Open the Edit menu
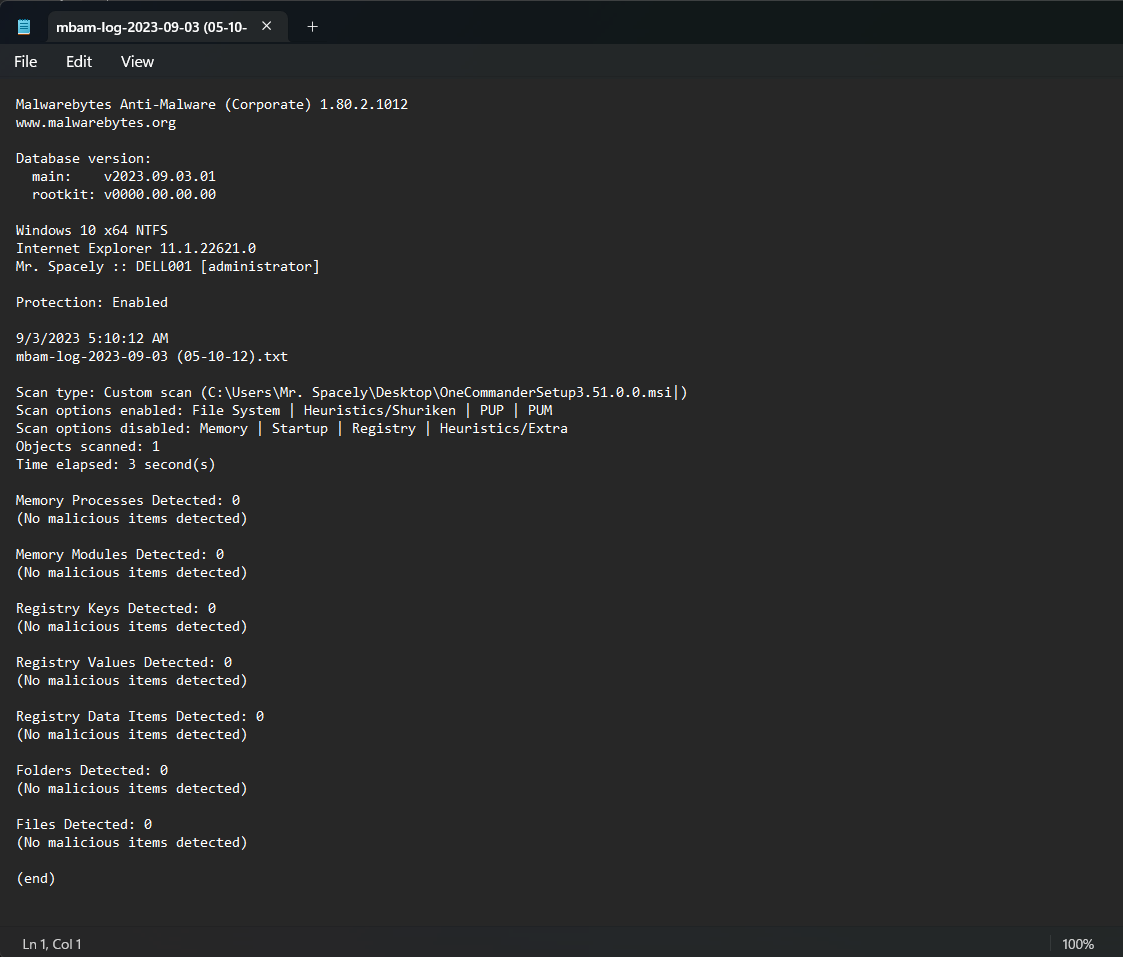 click(x=79, y=62)
